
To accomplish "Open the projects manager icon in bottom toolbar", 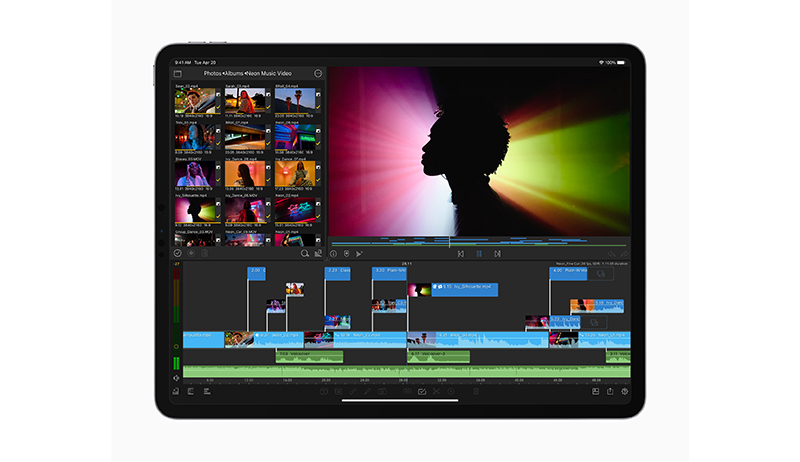I will [176, 392].
